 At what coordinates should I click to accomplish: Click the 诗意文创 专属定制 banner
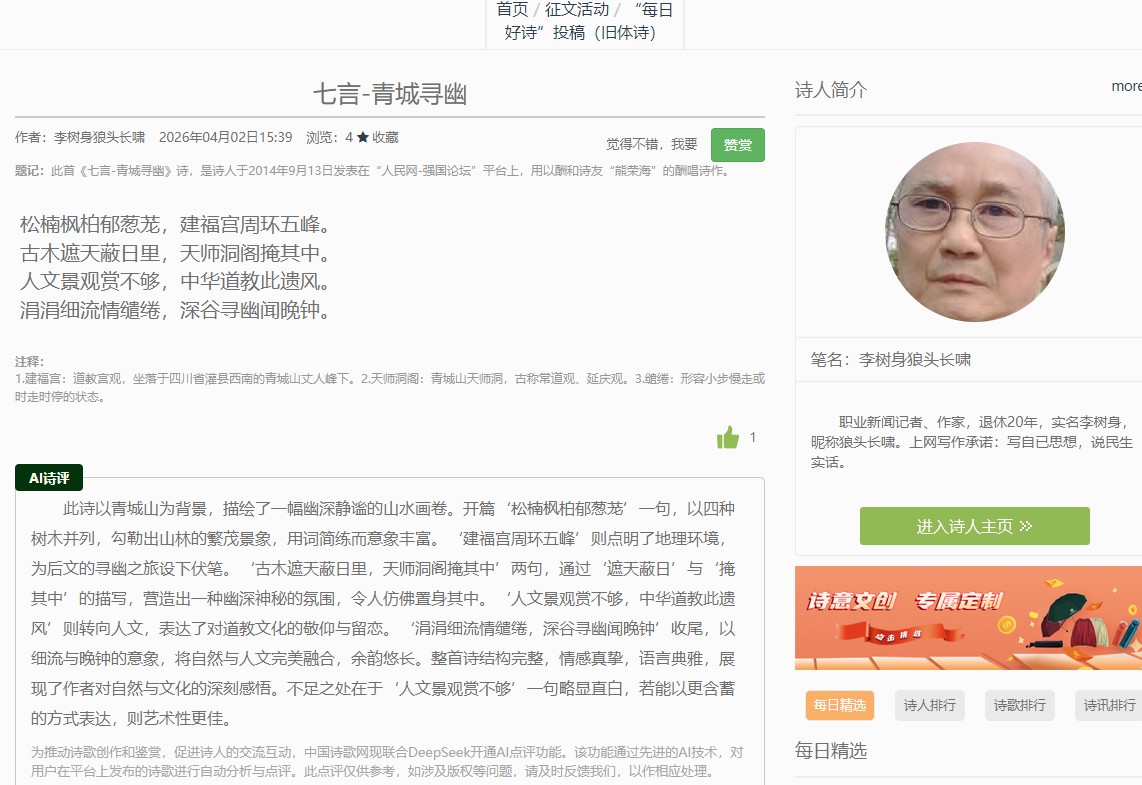coord(968,617)
